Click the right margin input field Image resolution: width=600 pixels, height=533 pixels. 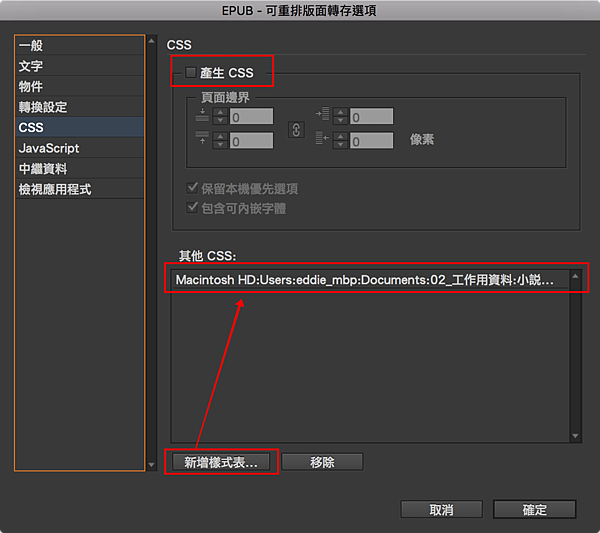click(x=371, y=140)
